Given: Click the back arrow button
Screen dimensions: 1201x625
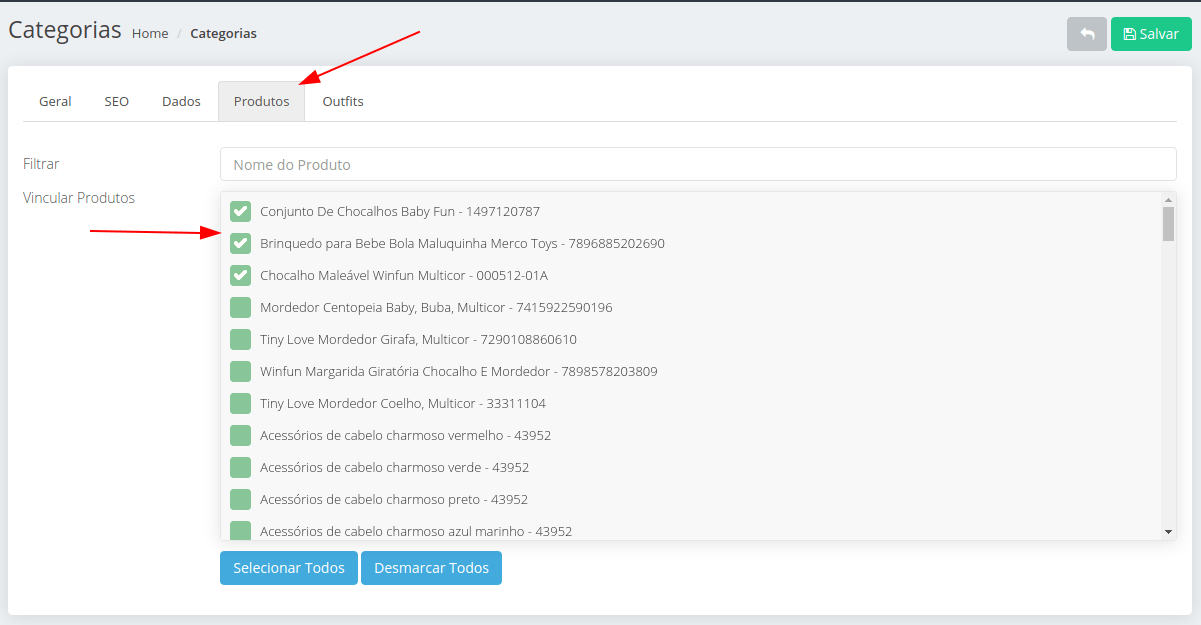Looking at the screenshot, I should 1087,34.
